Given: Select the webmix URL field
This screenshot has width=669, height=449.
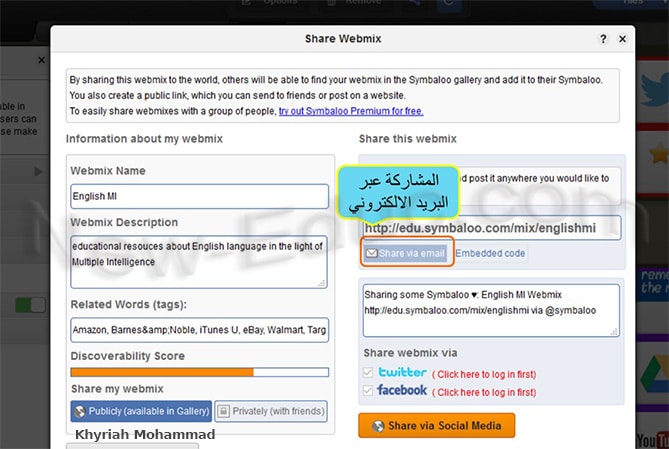Looking at the screenshot, I should [x=492, y=228].
